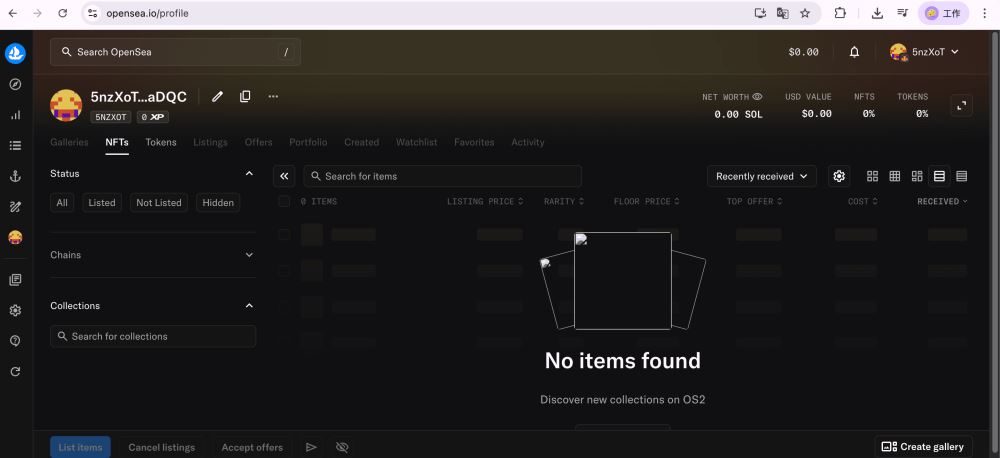Switch to the Tokens tab
The width and height of the screenshot is (1000, 458).
160,142
